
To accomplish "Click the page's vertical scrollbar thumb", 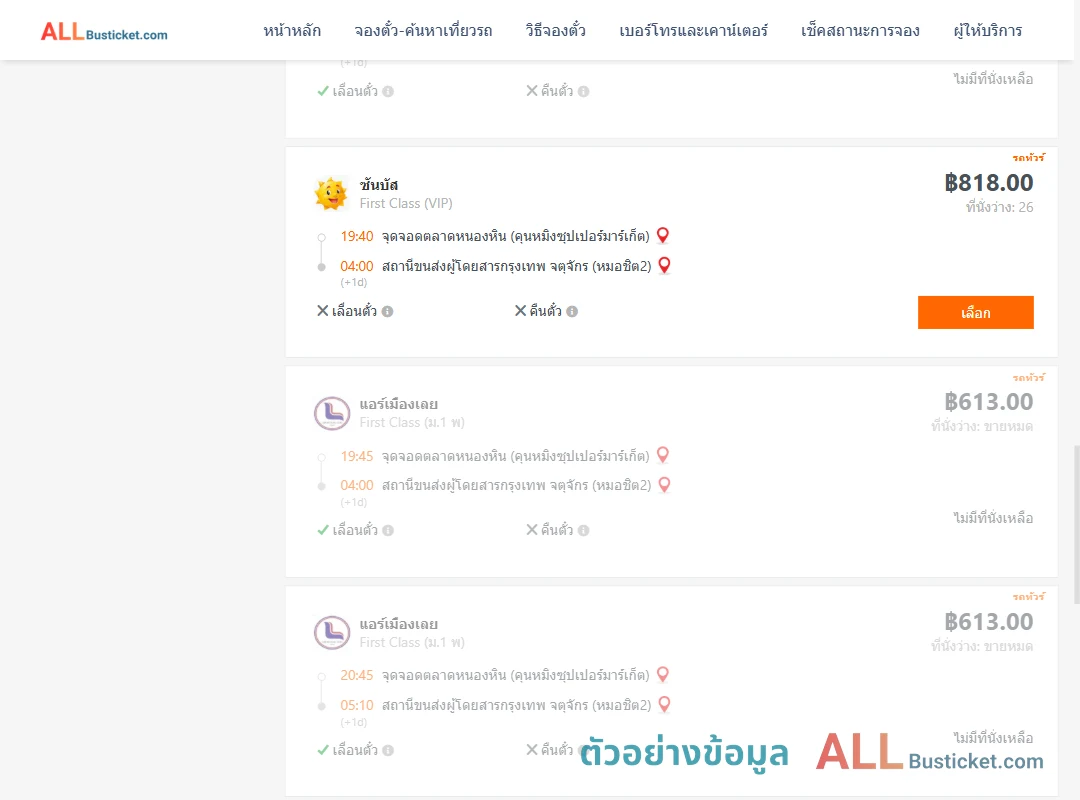I will pos(1077,525).
